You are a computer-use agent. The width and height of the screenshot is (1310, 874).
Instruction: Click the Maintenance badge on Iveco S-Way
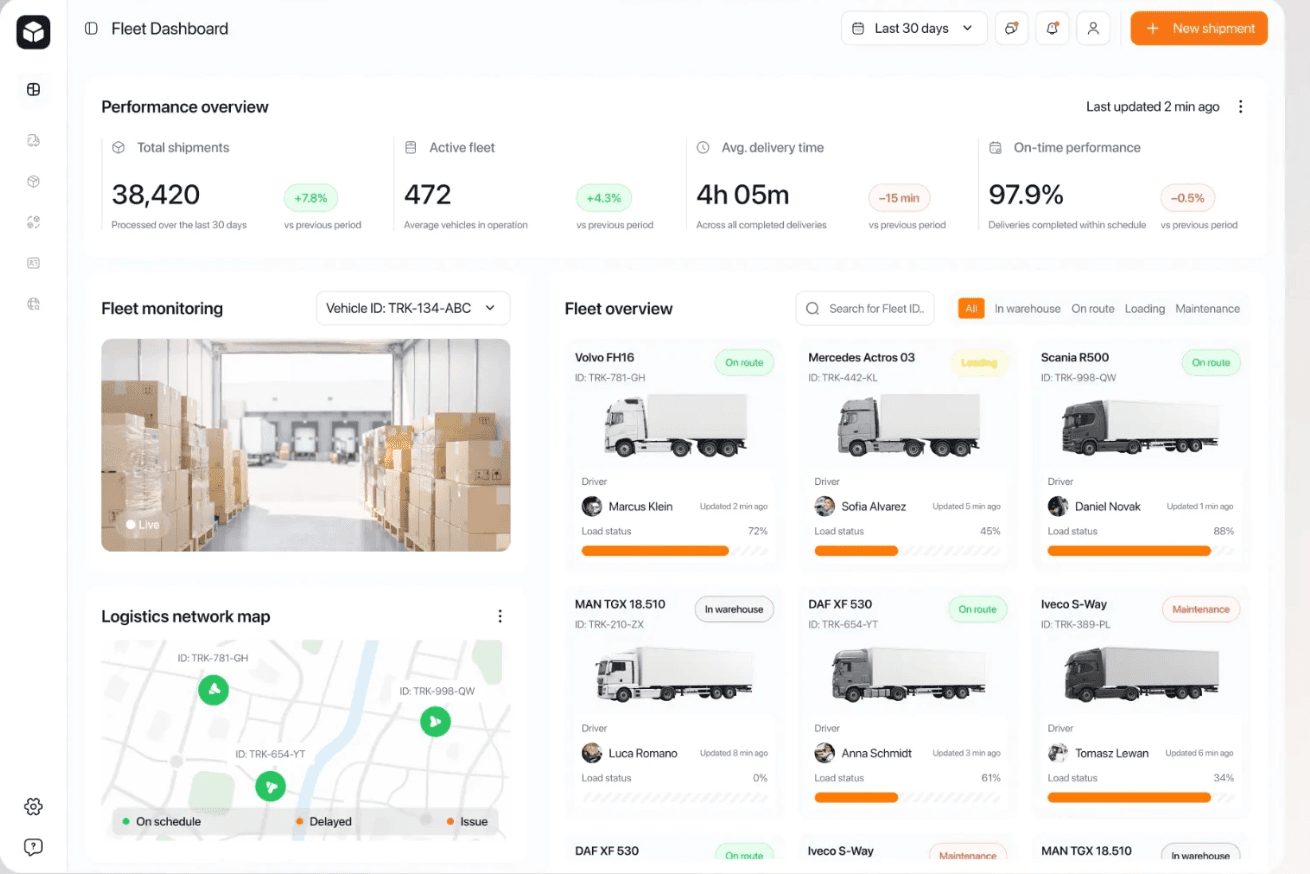1201,609
